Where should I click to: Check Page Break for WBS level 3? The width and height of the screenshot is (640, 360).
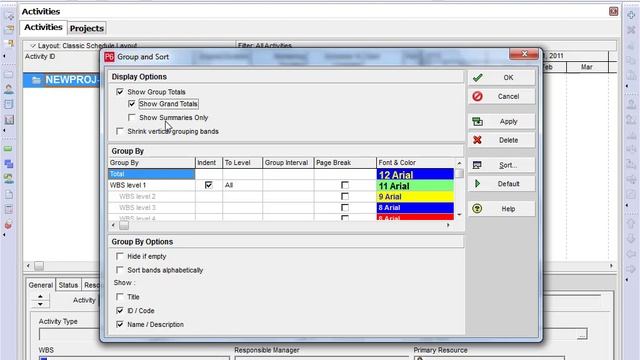pos(345,207)
